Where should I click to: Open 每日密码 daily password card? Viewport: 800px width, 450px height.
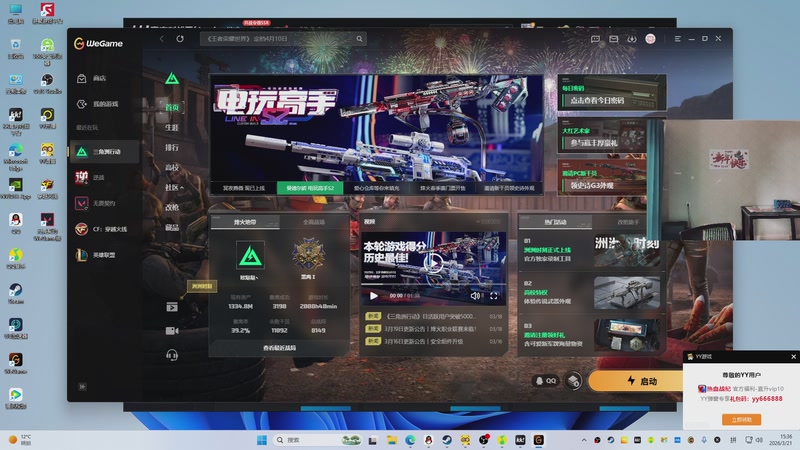pos(612,93)
